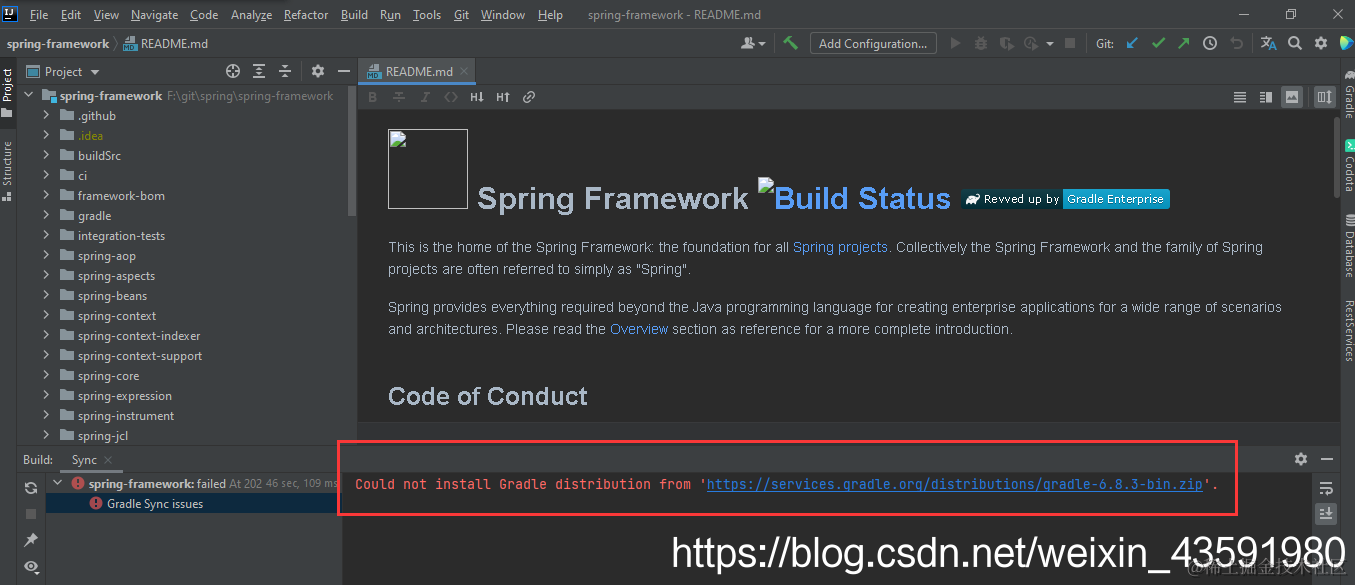Open Git Show History clock icon
Viewport: 1355px width, 585px height.
(1210, 43)
